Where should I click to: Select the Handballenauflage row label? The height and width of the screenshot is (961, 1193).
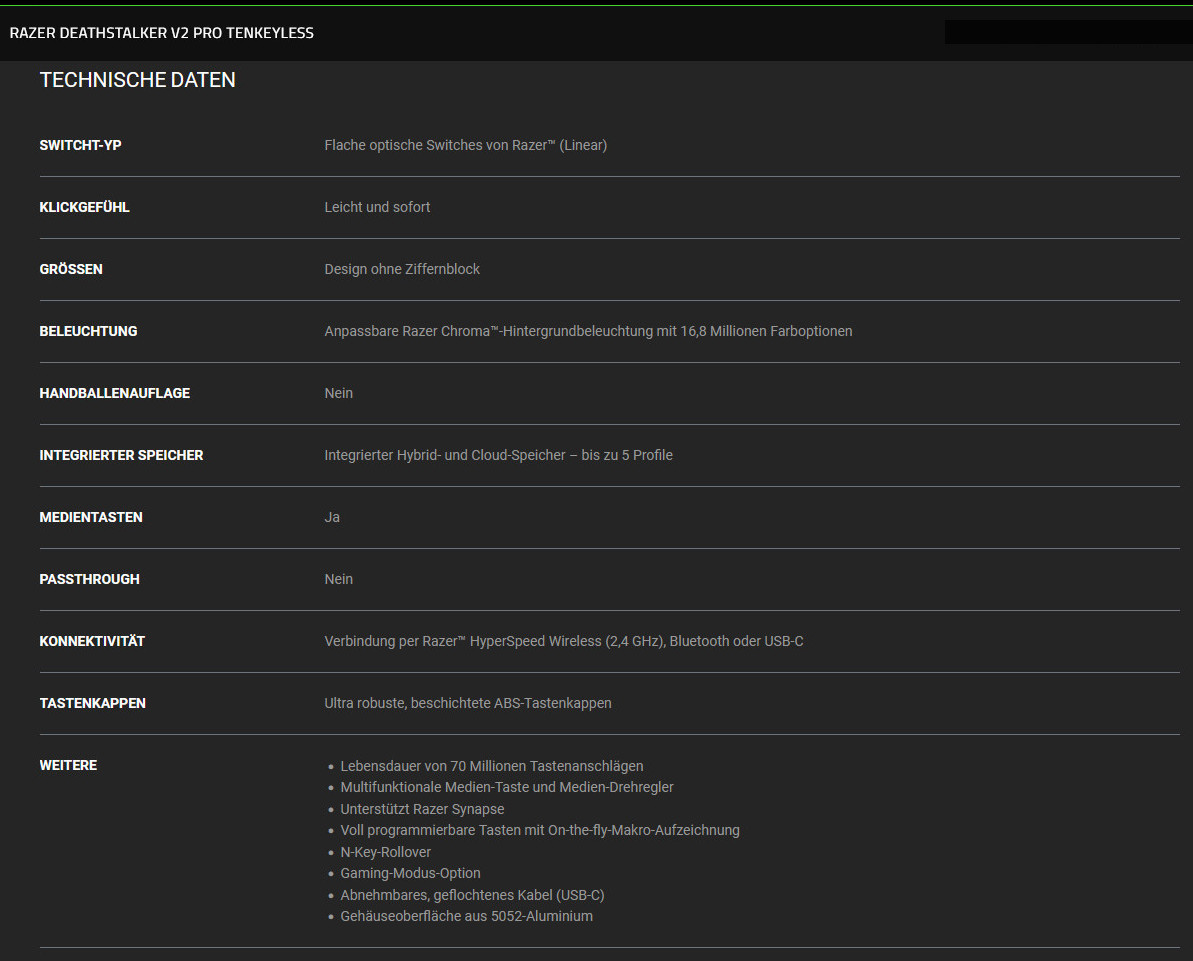coord(114,393)
